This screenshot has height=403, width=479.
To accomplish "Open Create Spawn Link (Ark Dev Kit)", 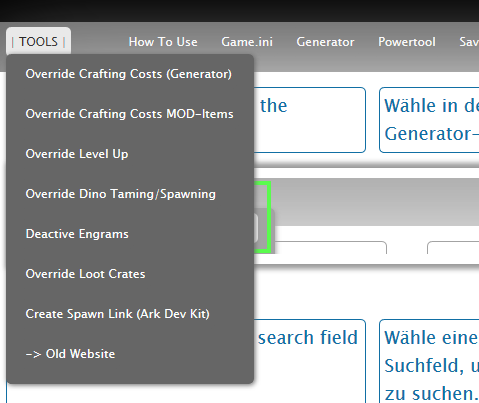I will pyautogui.click(x=118, y=314).
